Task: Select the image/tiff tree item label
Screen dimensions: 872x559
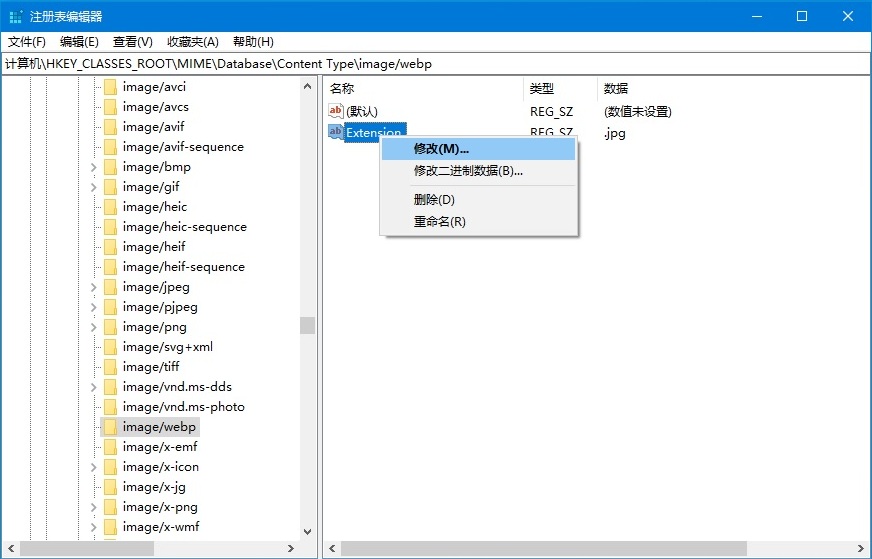Action: coord(151,367)
